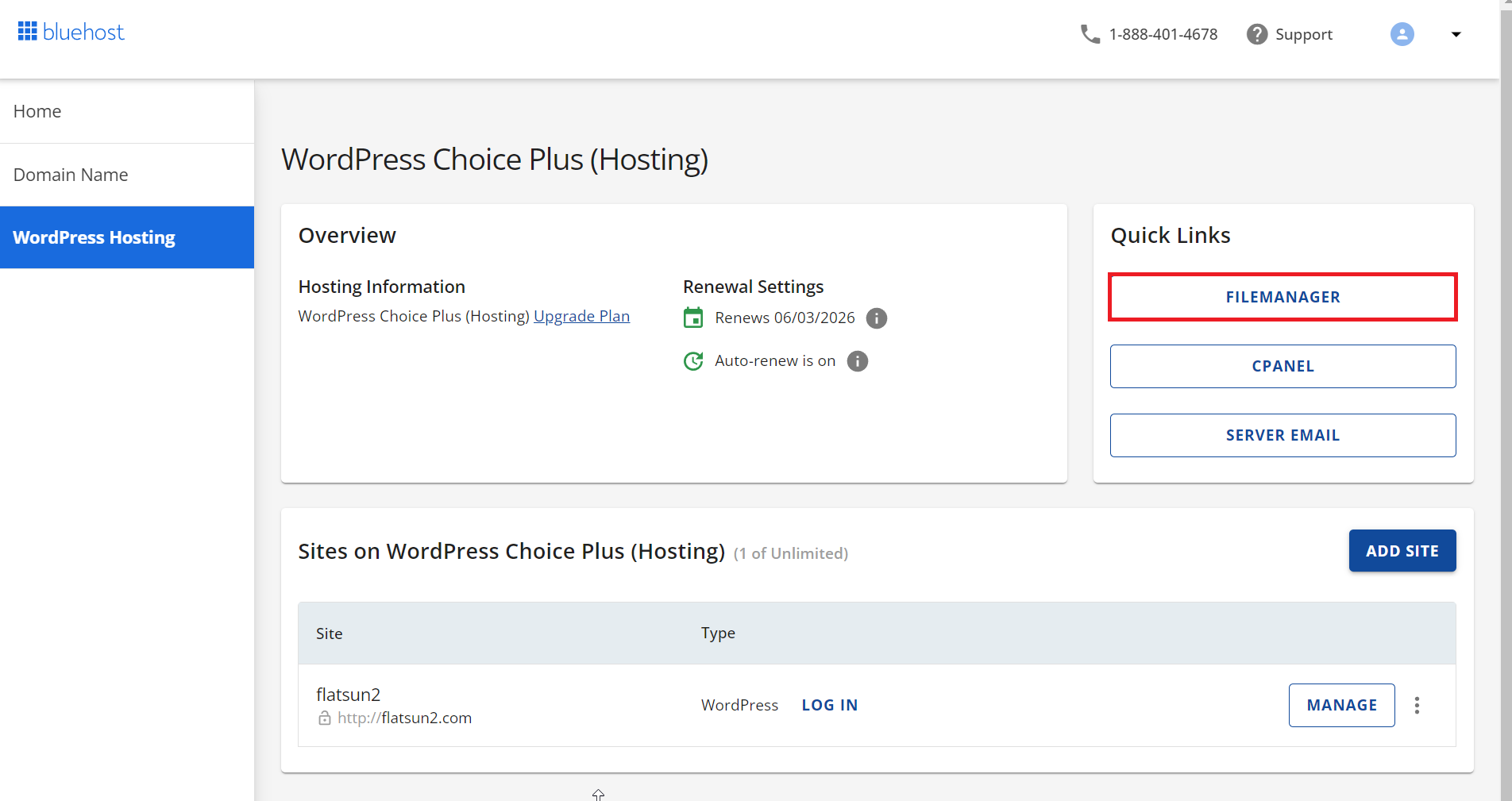
Task: Click the Support label in header
Action: pos(1304,34)
